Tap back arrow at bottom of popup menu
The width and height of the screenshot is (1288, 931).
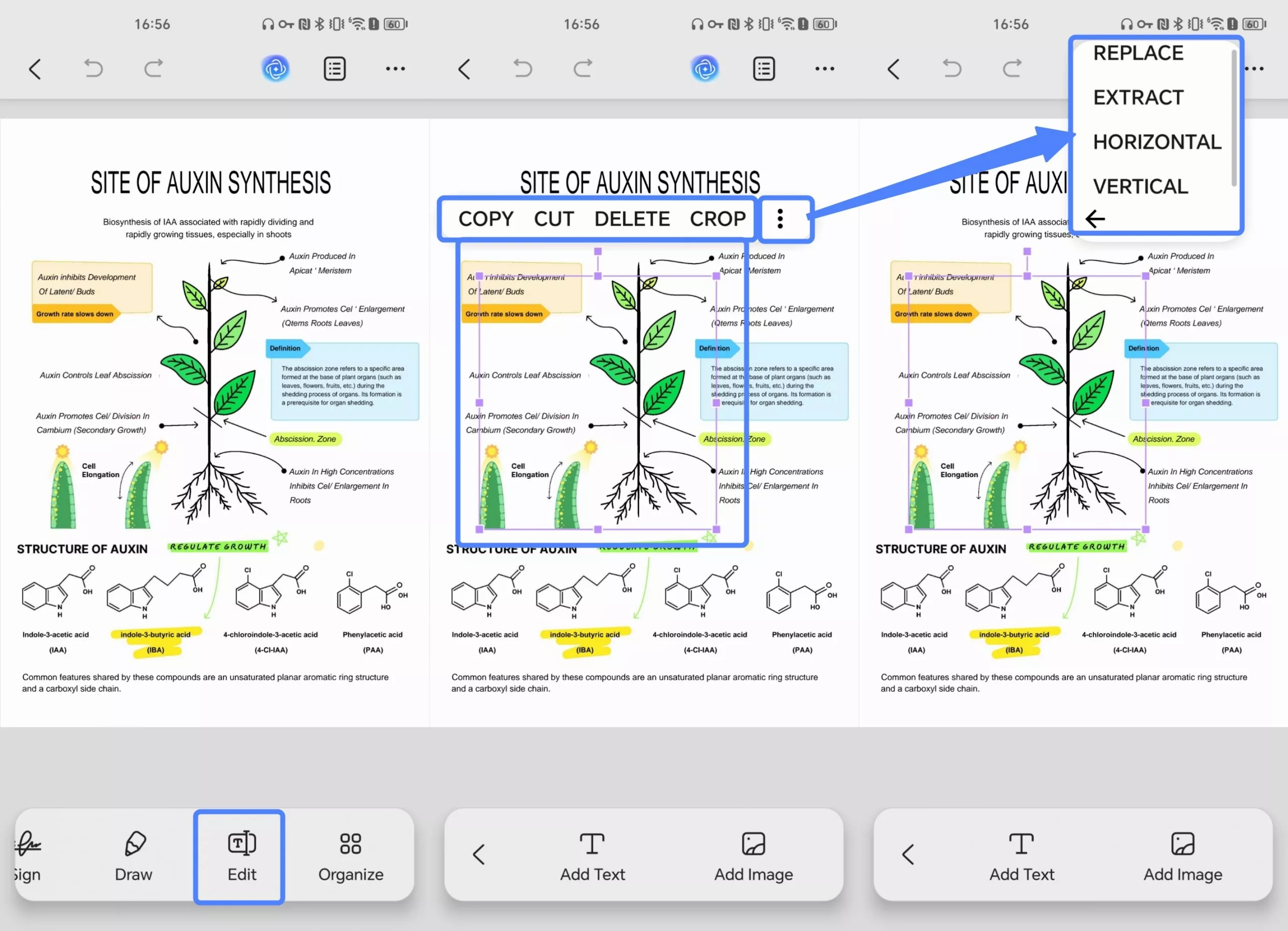[1095, 219]
